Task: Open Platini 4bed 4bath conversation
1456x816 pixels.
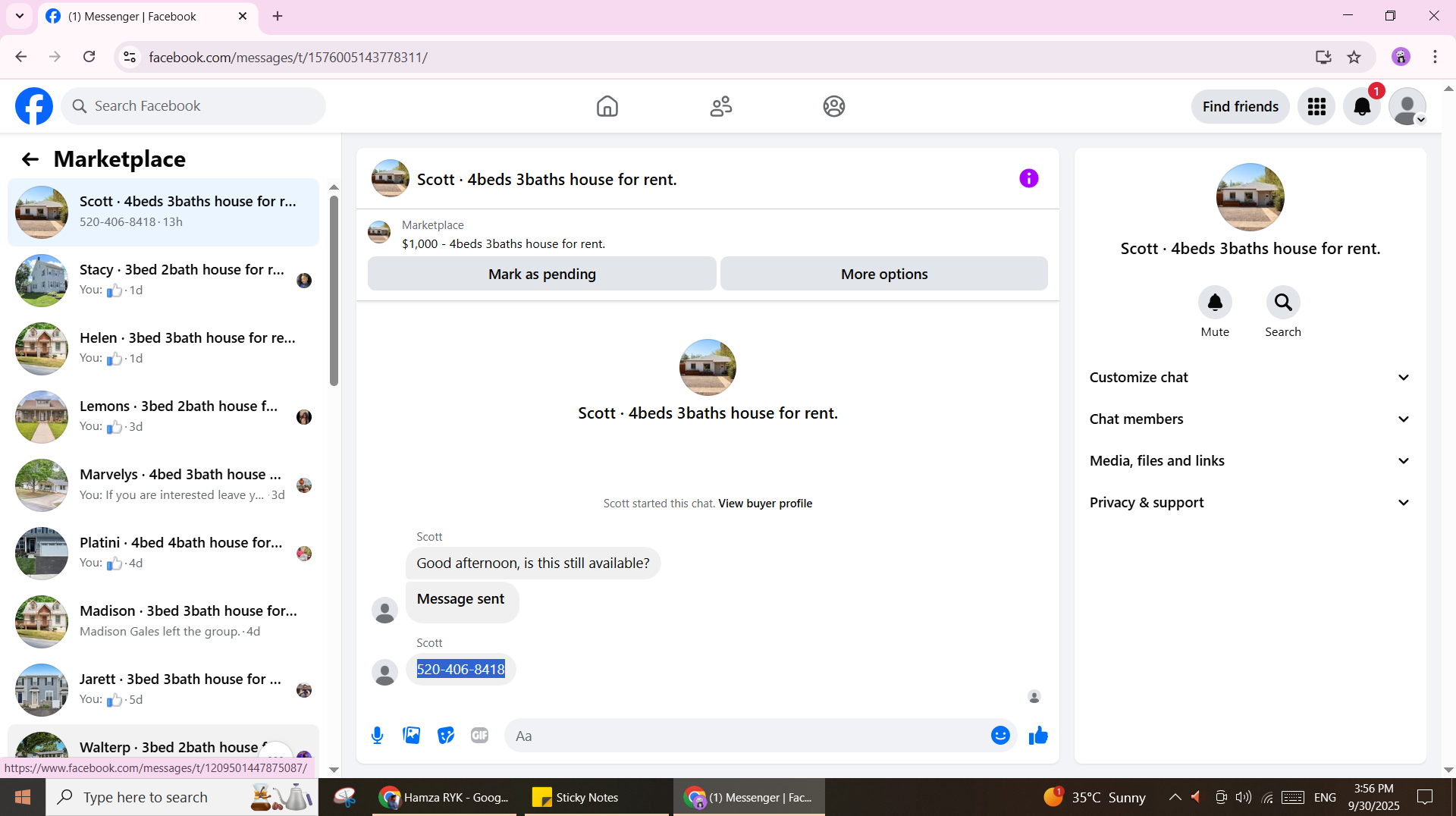Action: click(x=163, y=554)
